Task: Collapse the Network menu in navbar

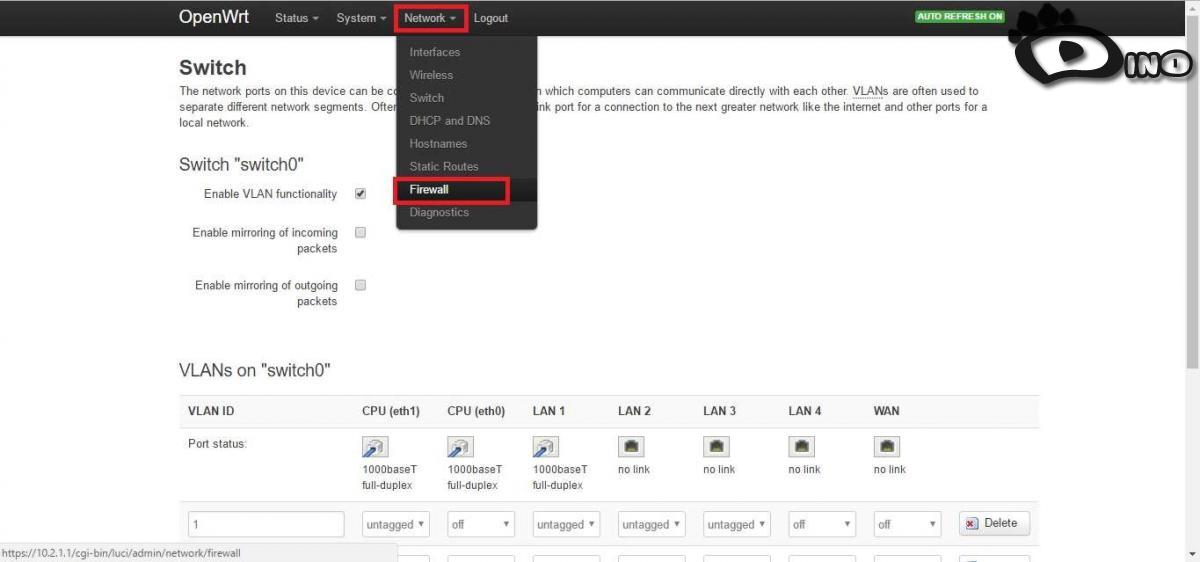Action: [x=430, y=18]
